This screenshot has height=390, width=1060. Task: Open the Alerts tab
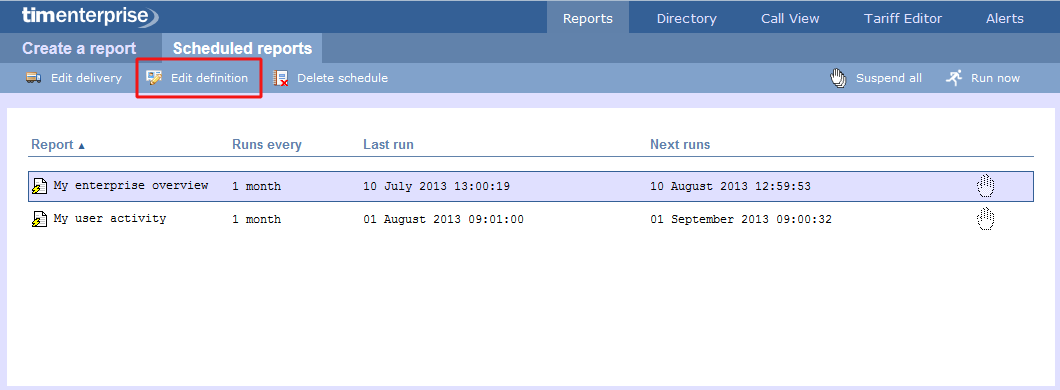tap(1005, 18)
